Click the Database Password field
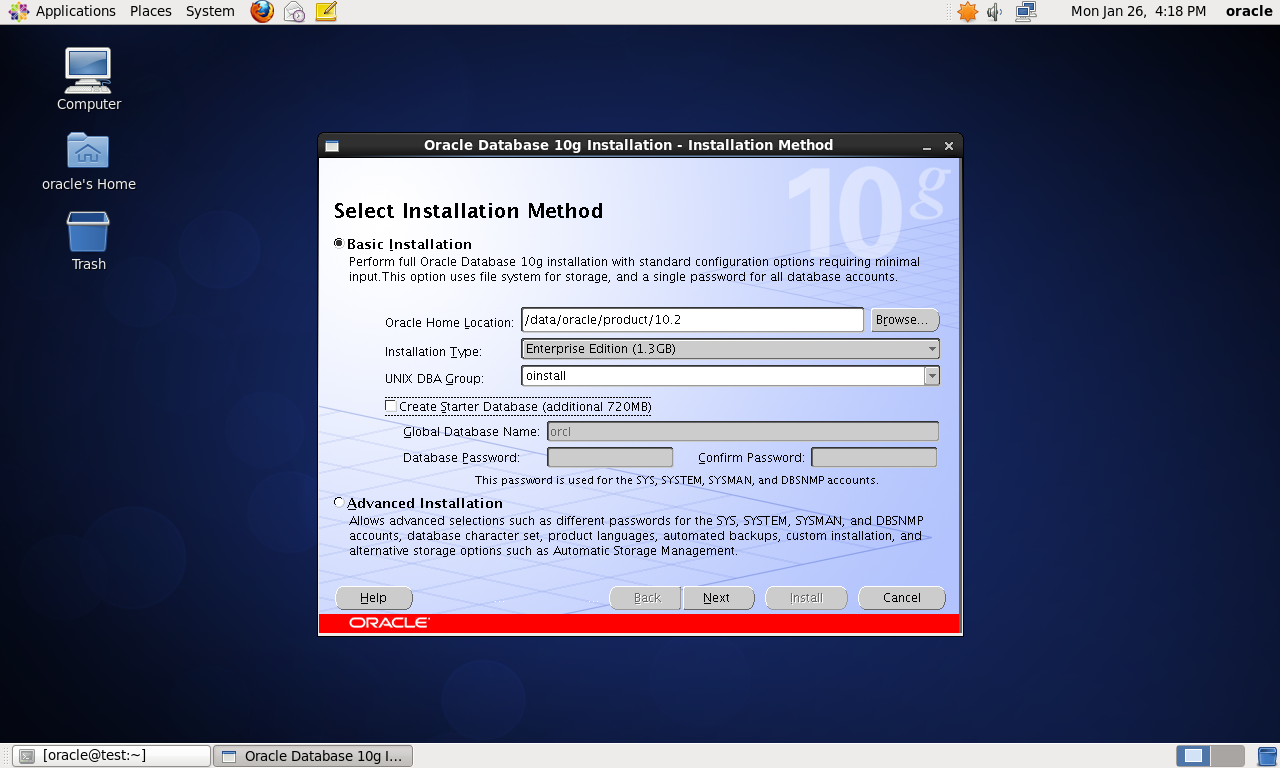The height and width of the screenshot is (768, 1280). (610, 457)
